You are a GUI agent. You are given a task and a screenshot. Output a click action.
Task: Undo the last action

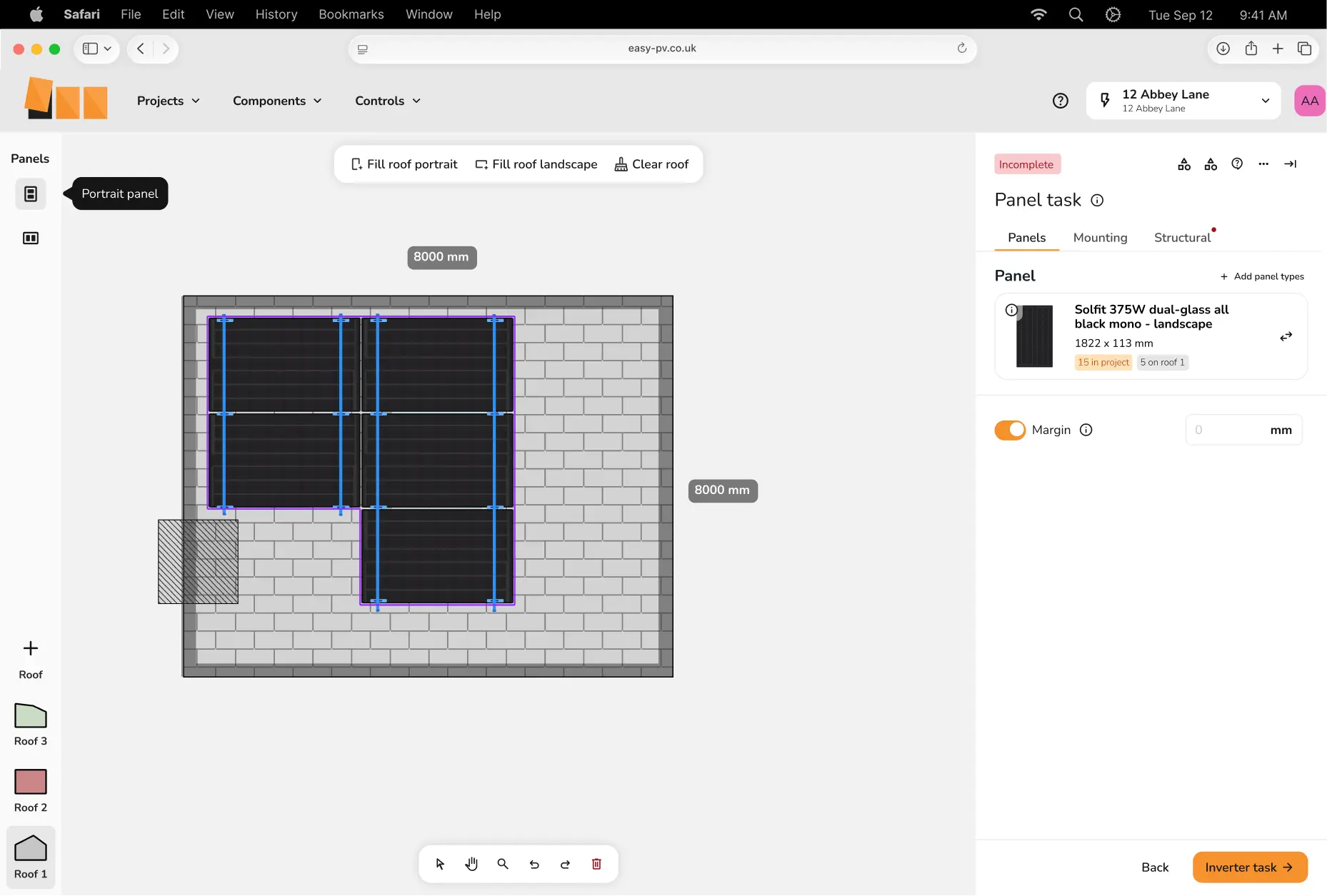coord(534,864)
